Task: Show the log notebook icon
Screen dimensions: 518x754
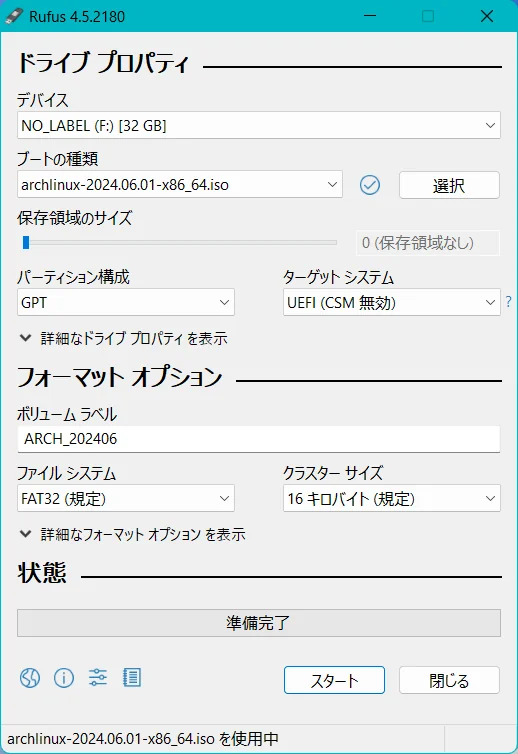Action: coord(132,678)
